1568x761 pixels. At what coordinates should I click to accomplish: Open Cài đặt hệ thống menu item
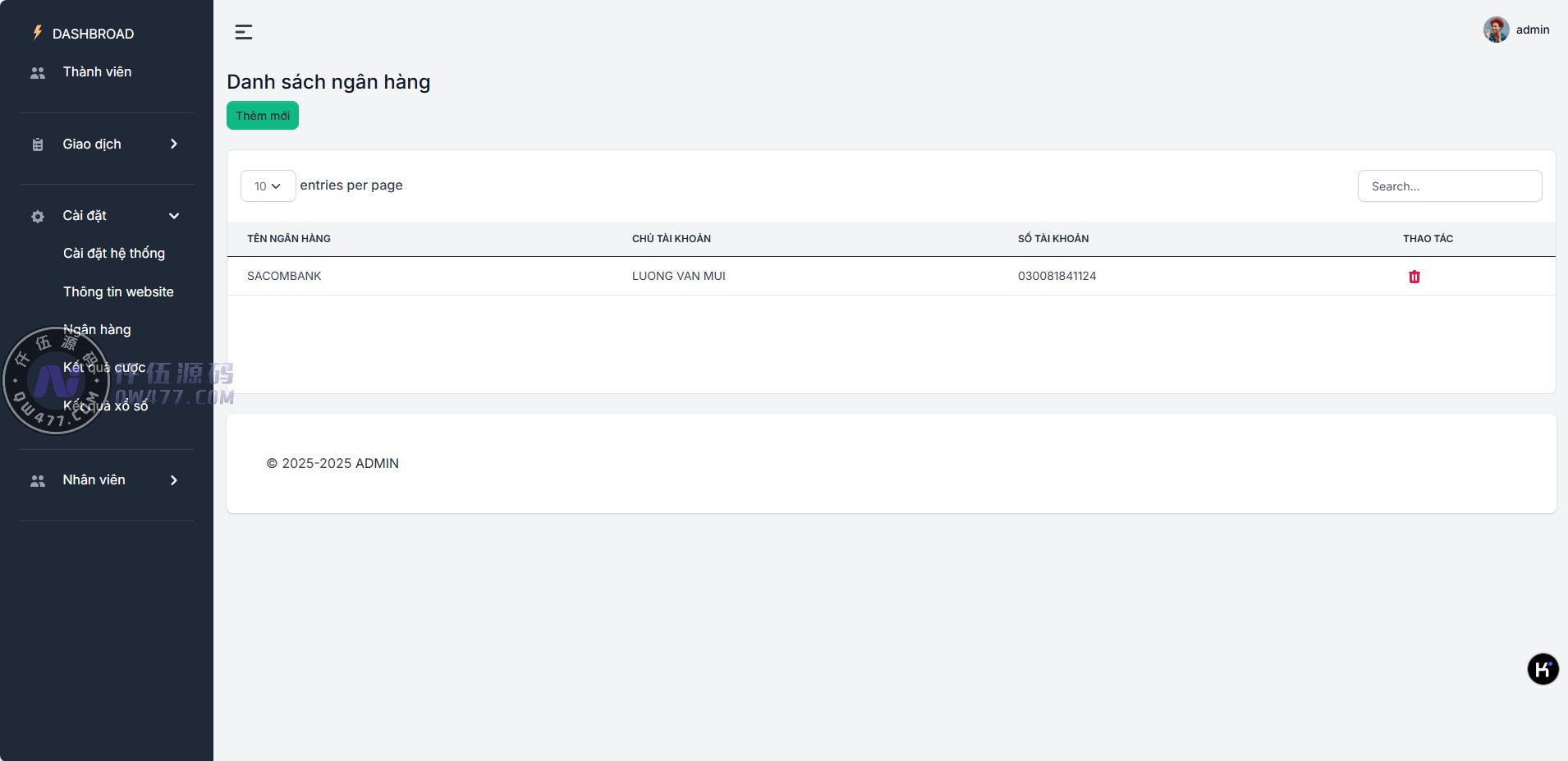click(x=114, y=254)
